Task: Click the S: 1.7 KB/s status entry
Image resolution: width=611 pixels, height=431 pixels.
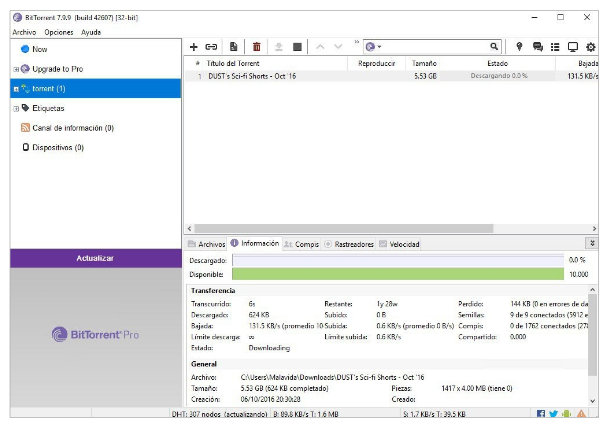Action: (434, 414)
